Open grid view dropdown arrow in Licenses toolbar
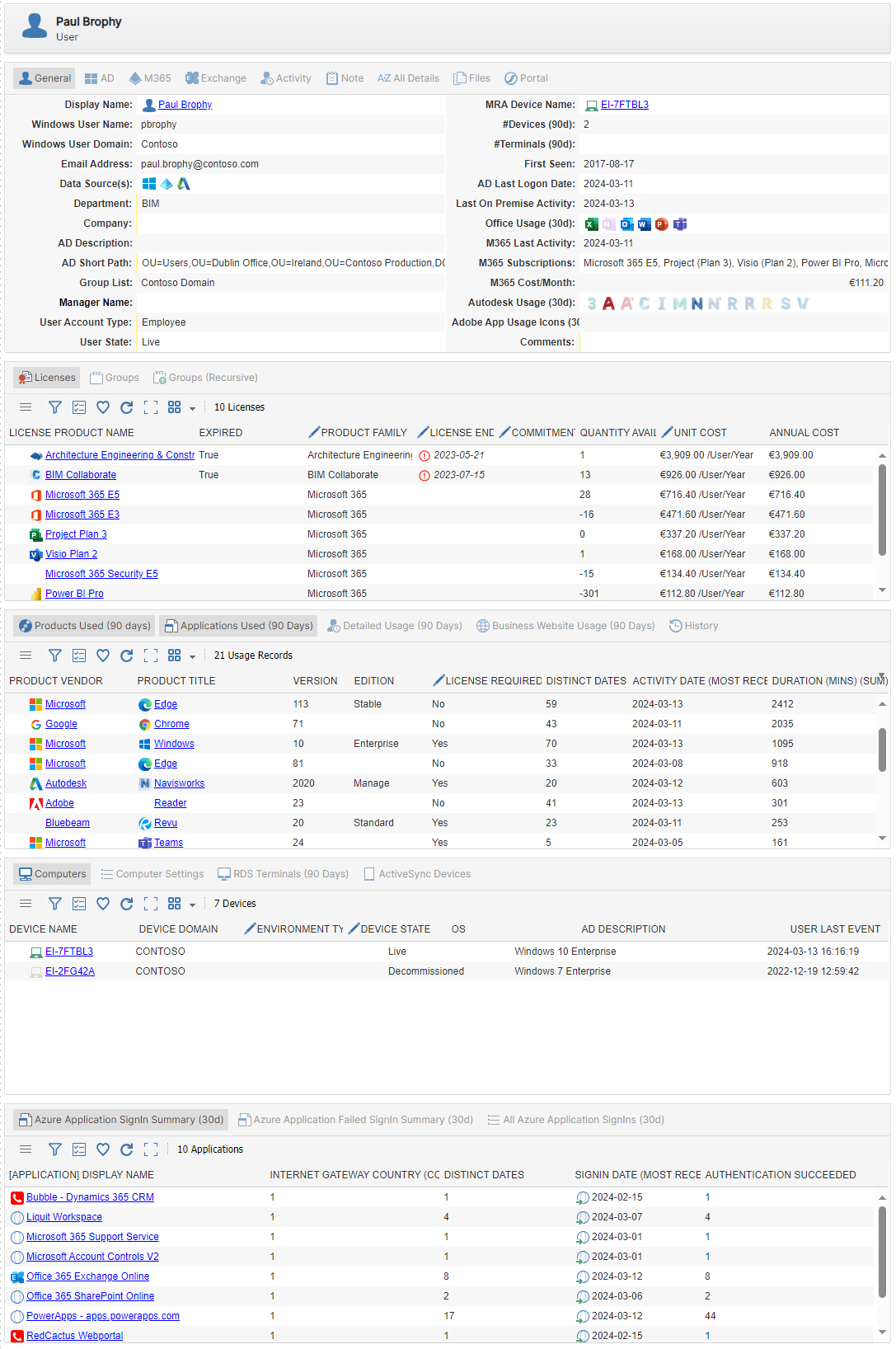896x1349 pixels. (193, 408)
